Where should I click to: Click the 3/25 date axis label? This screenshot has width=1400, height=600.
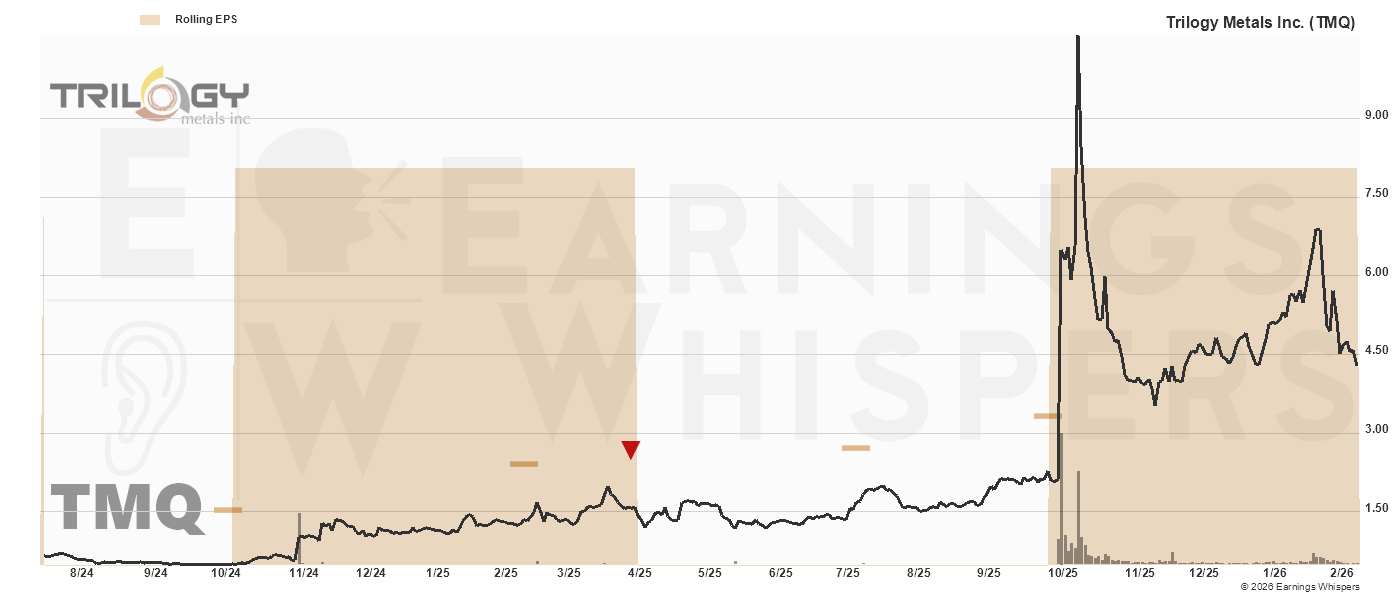coord(569,573)
